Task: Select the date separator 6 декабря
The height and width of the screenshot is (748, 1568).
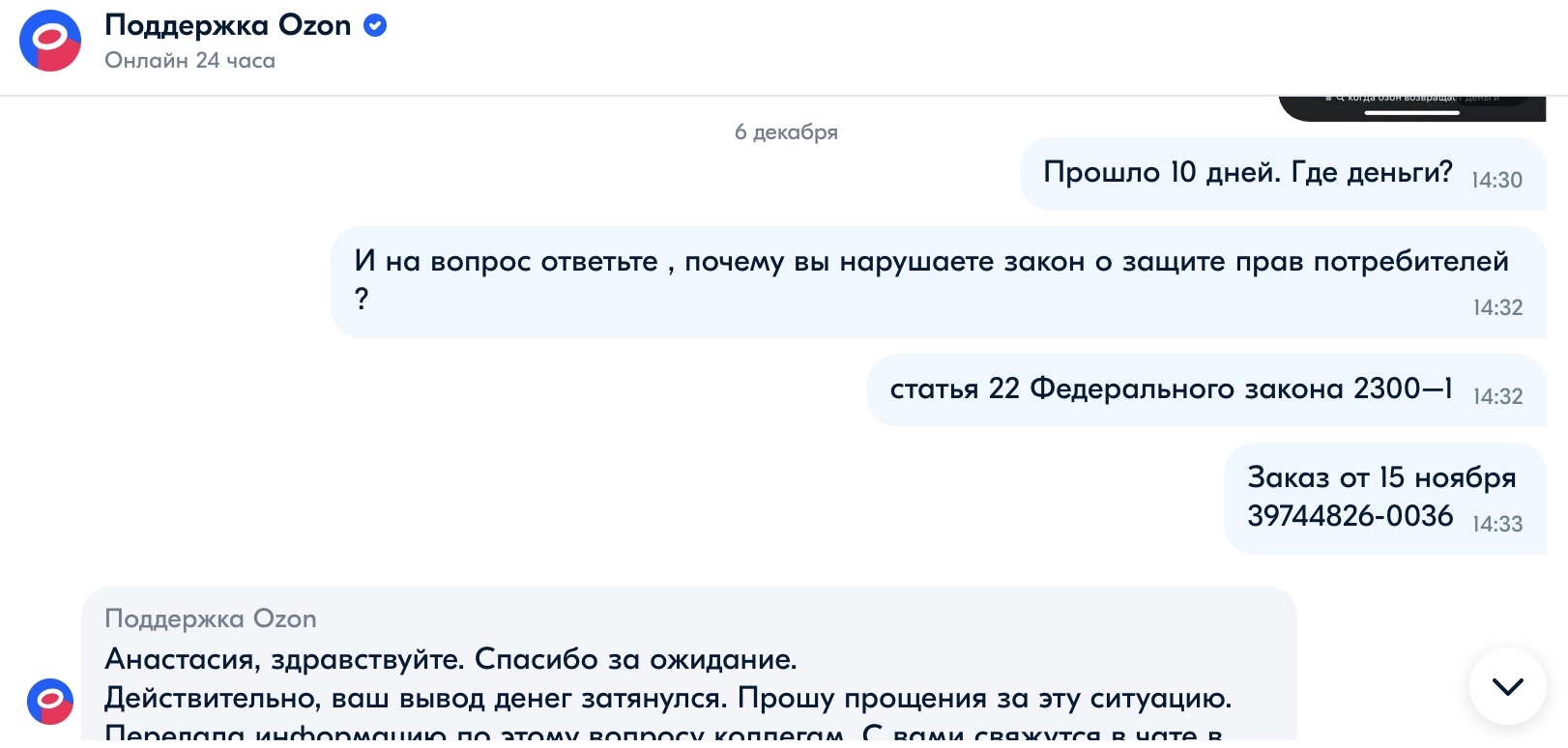Action: (x=786, y=132)
